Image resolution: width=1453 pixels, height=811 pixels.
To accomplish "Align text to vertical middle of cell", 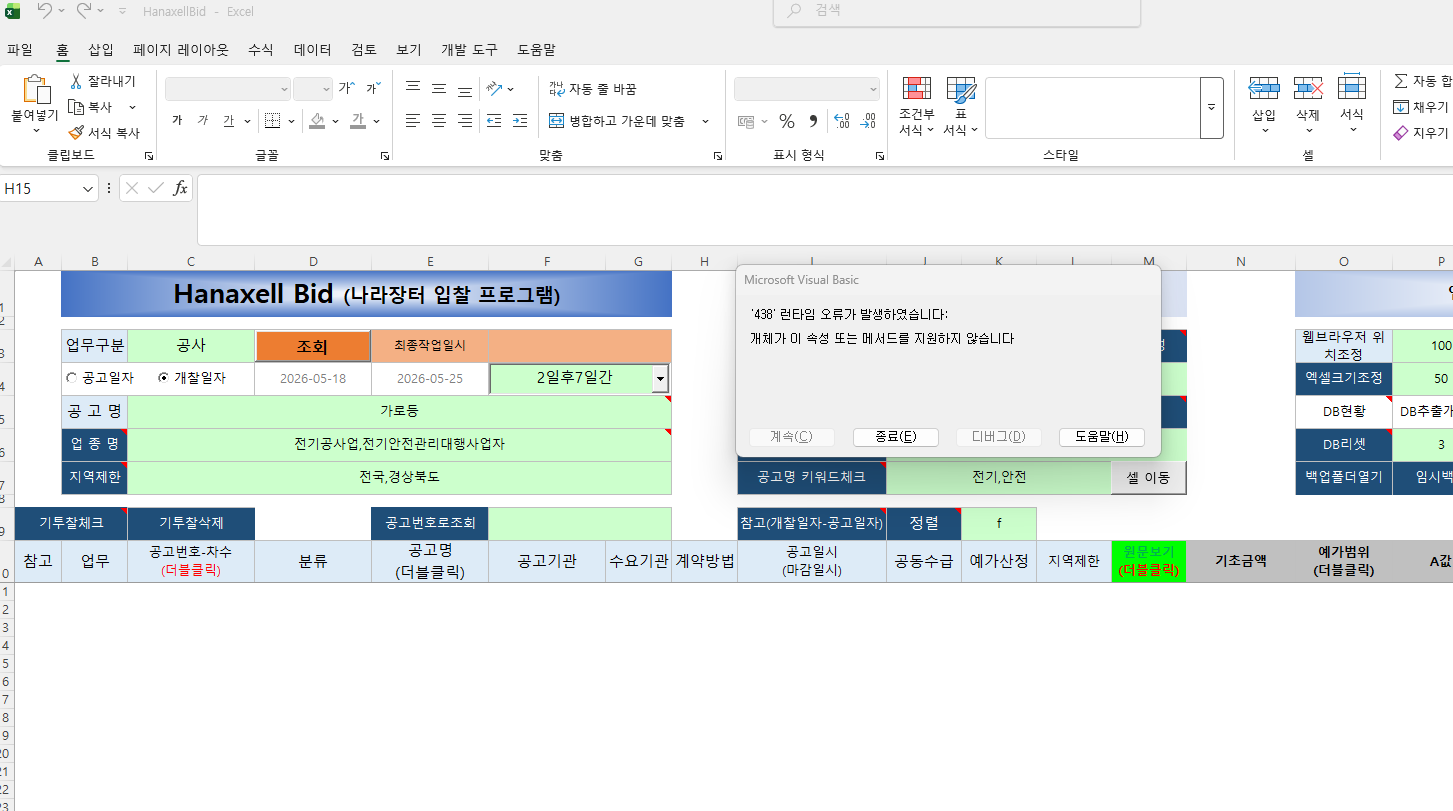I will [438, 89].
